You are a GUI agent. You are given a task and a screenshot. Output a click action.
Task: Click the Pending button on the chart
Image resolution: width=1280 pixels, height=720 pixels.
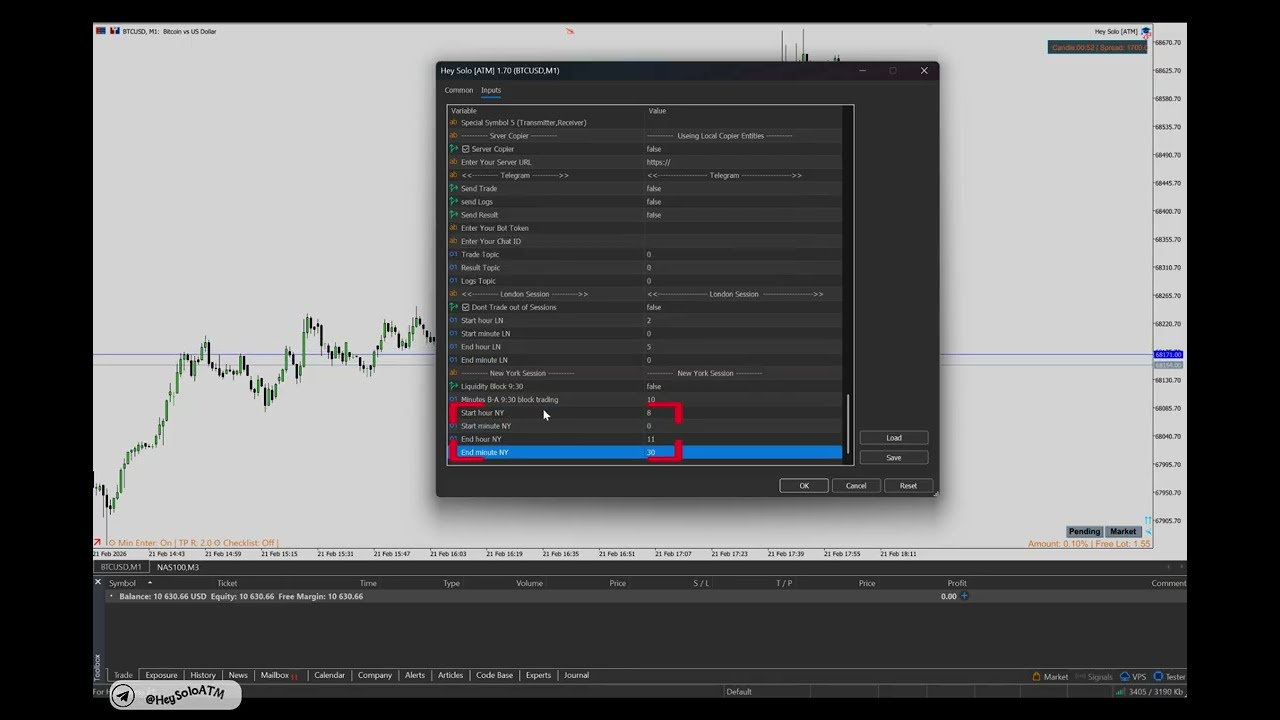tap(1084, 532)
